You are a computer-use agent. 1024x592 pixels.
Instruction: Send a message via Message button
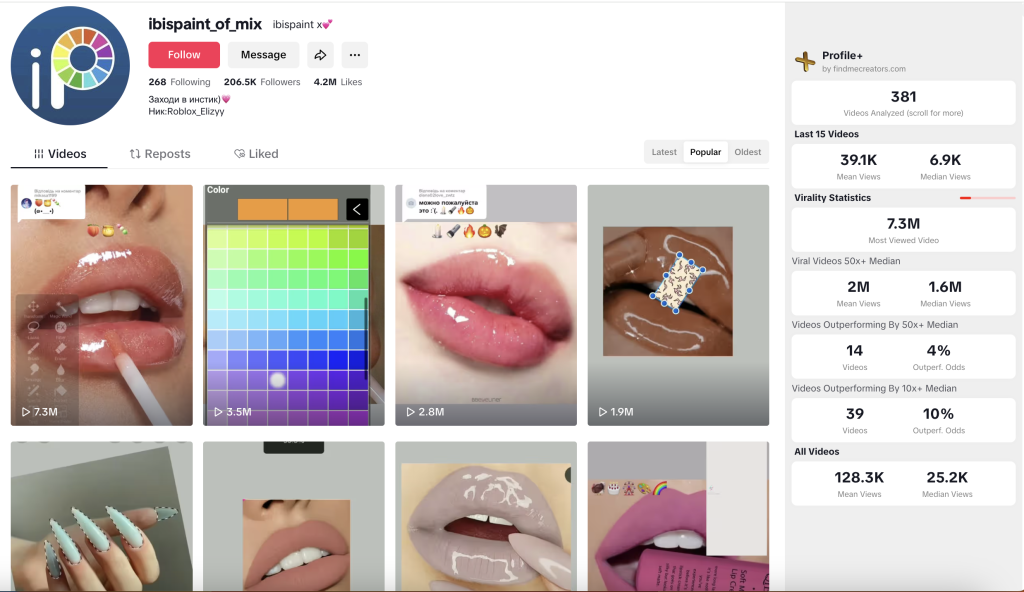263,55
